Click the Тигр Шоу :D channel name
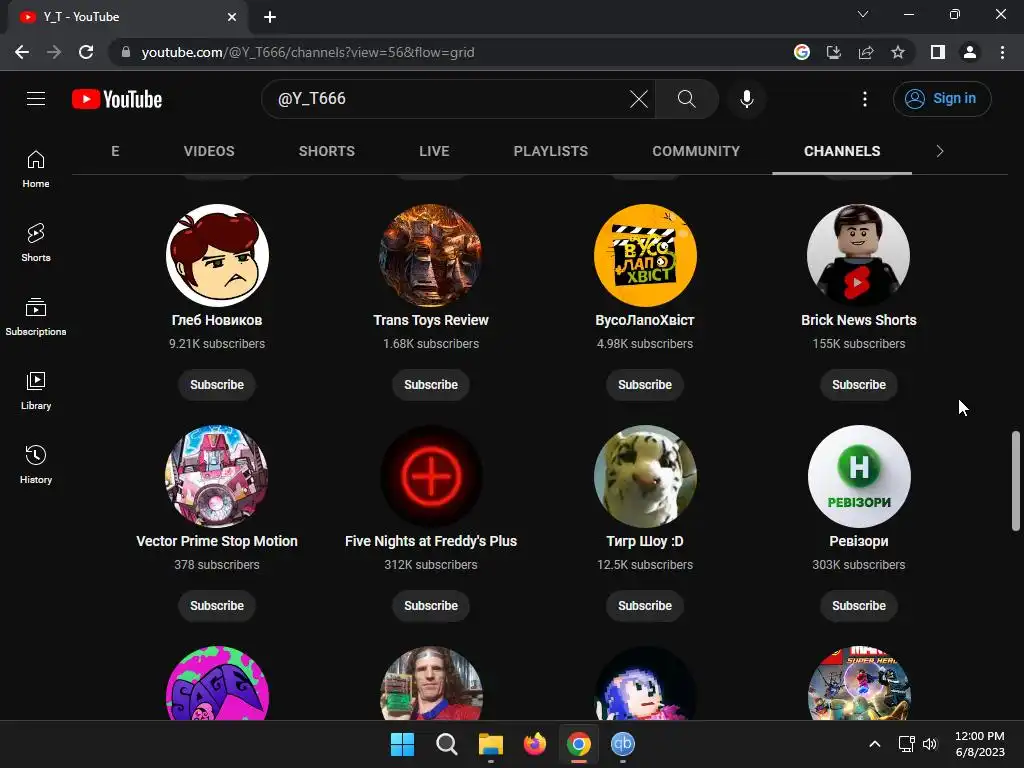 pos(645,541)
